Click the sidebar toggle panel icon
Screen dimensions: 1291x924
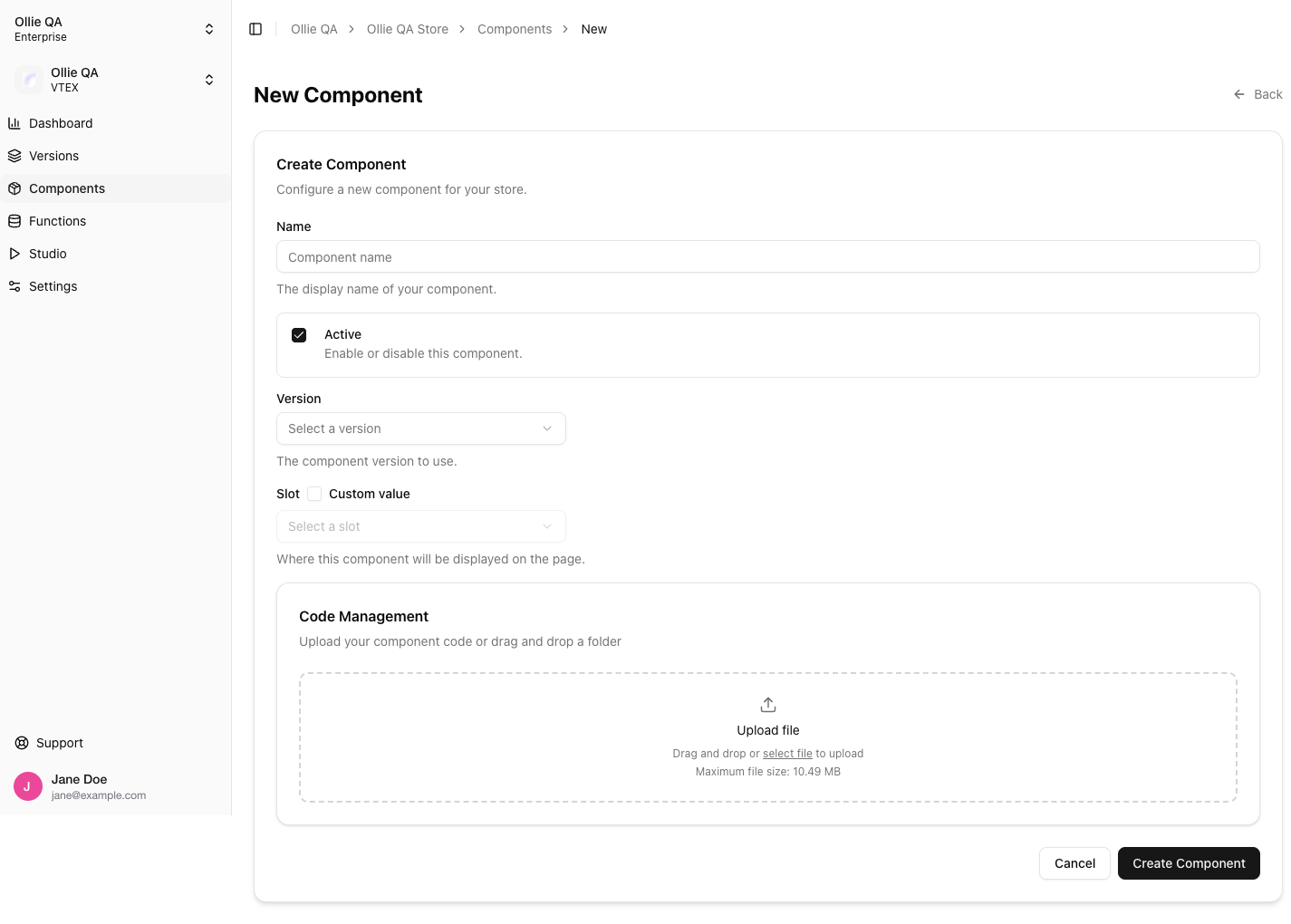[255, 29]
